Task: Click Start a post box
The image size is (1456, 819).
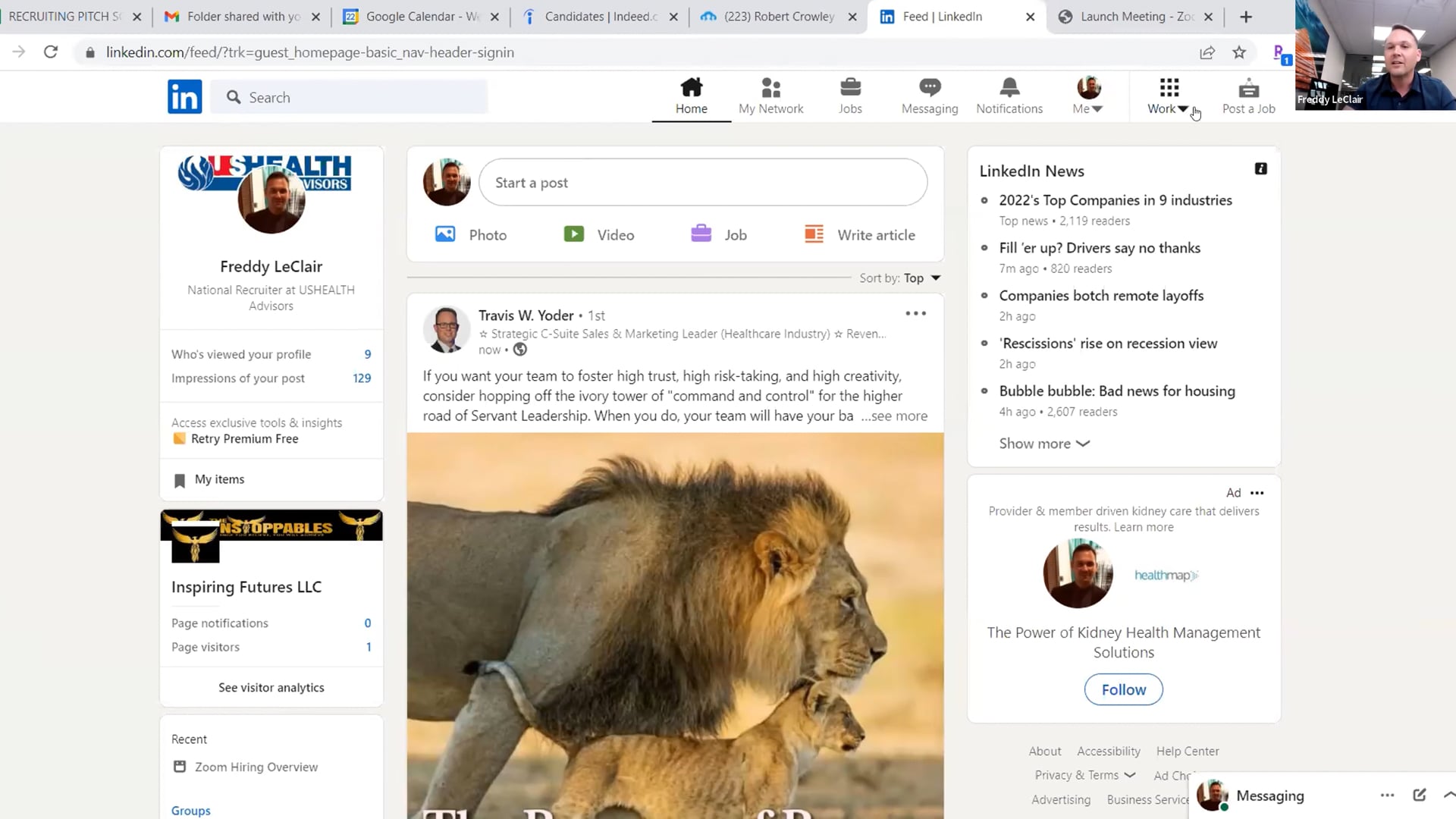Action: [703, 182]
